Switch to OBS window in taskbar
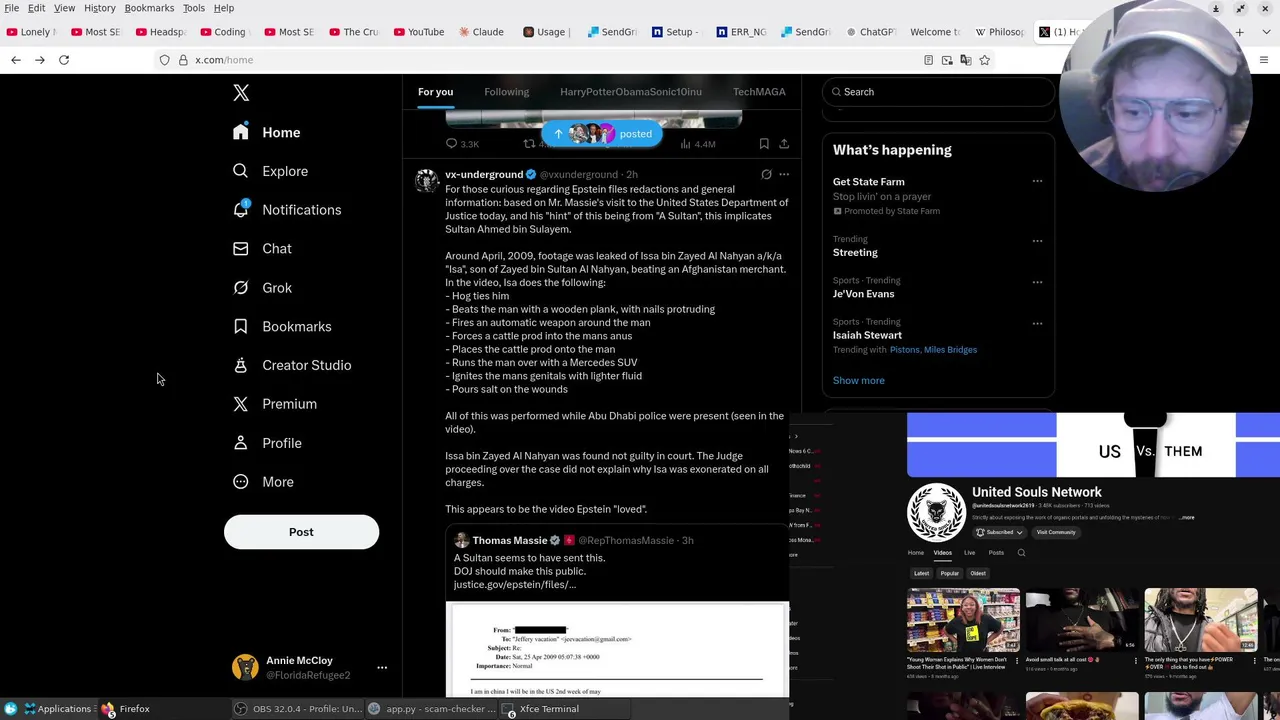 click(x=297, y=709)
